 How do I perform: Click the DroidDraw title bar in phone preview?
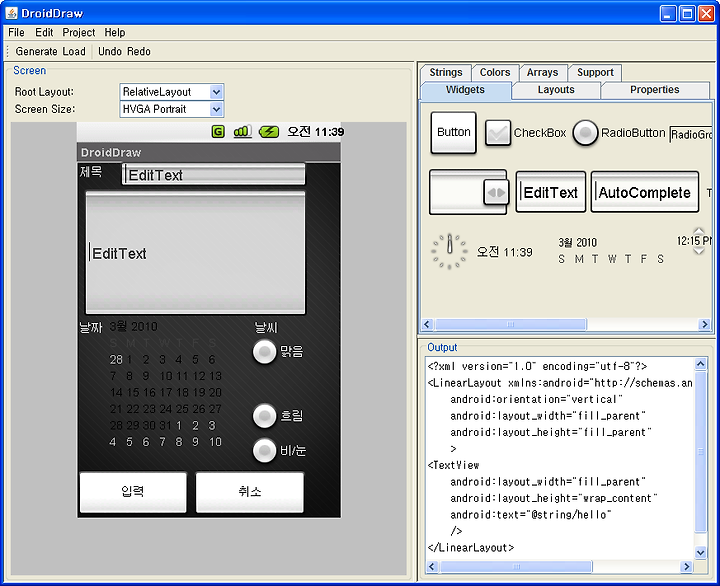pyautogui.click(x=209, y=152)
